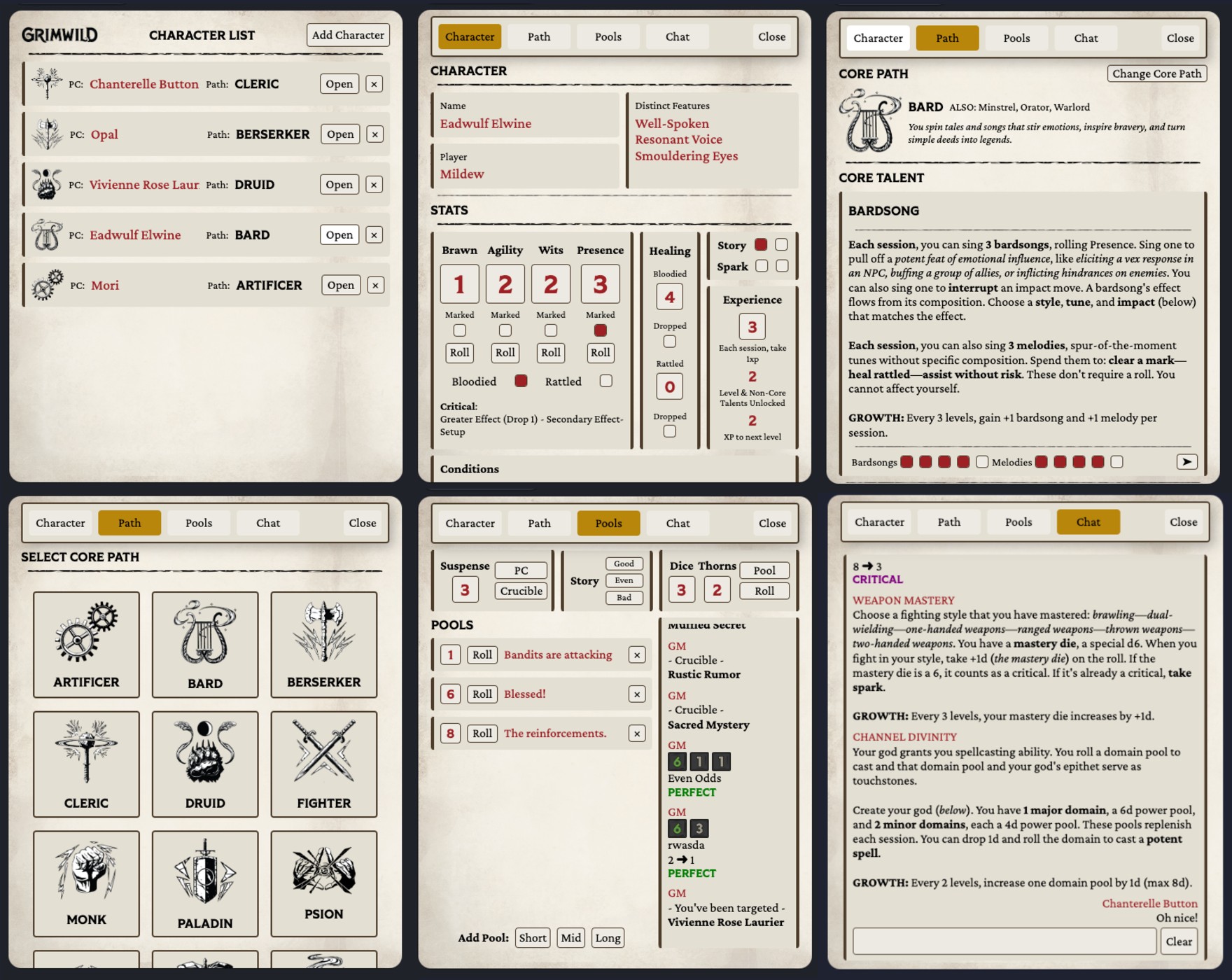Open Vivienne Rose Laur's character sheet
The image size is (1232, 980).
[339, 185]
